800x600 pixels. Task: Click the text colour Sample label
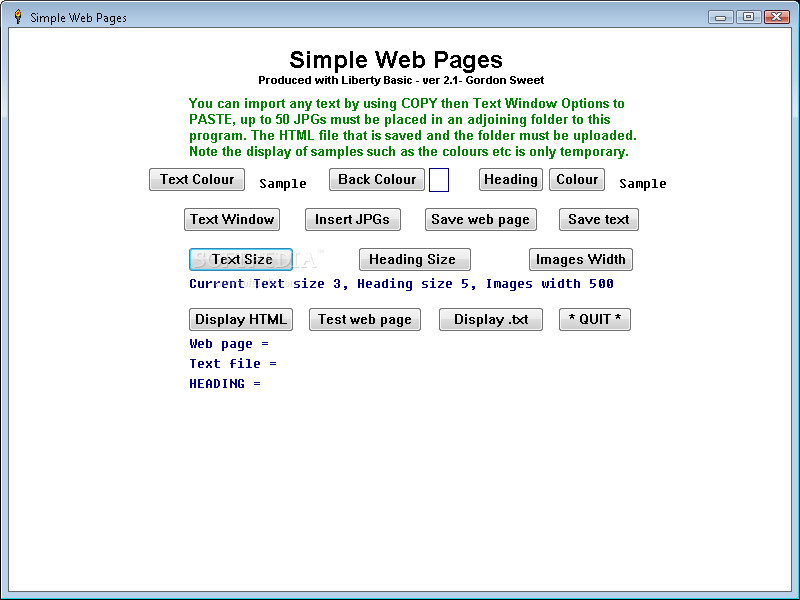click(x=283, y=184)
